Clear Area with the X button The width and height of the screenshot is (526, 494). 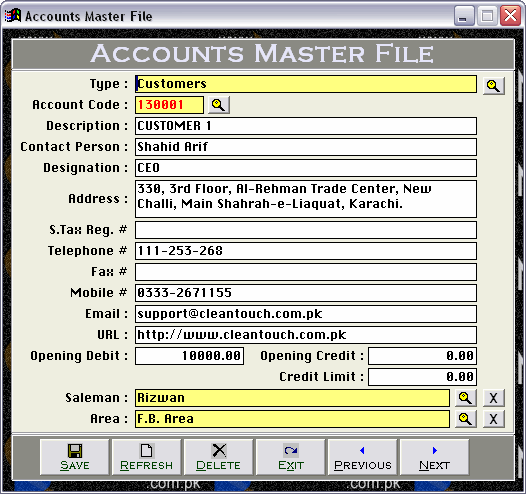(493, 419)
